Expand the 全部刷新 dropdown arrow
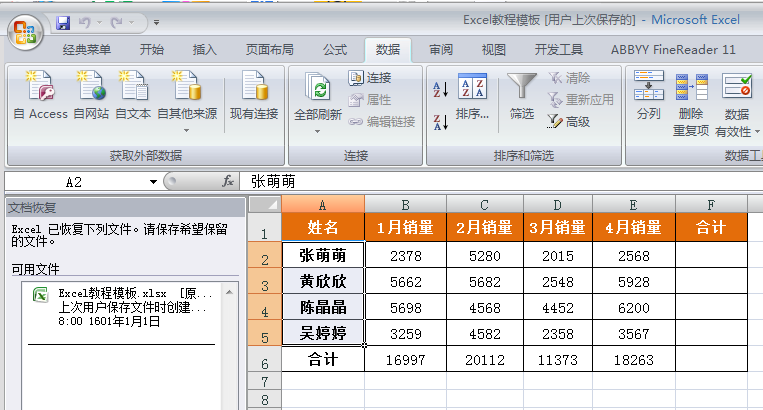This screenshot has height=410, width=763. pyautogui.click(x=317, y=131)
